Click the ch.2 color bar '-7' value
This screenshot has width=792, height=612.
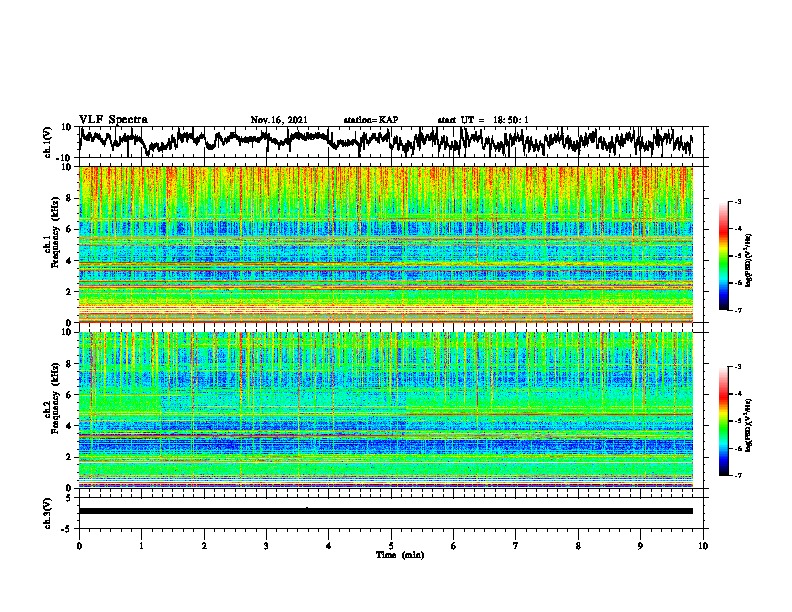tap(737, 475)
